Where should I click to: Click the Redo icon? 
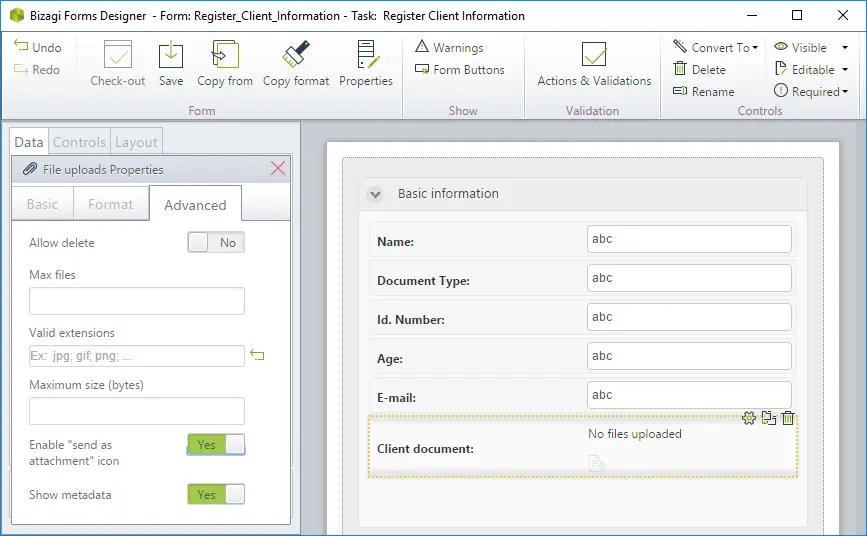21,69
